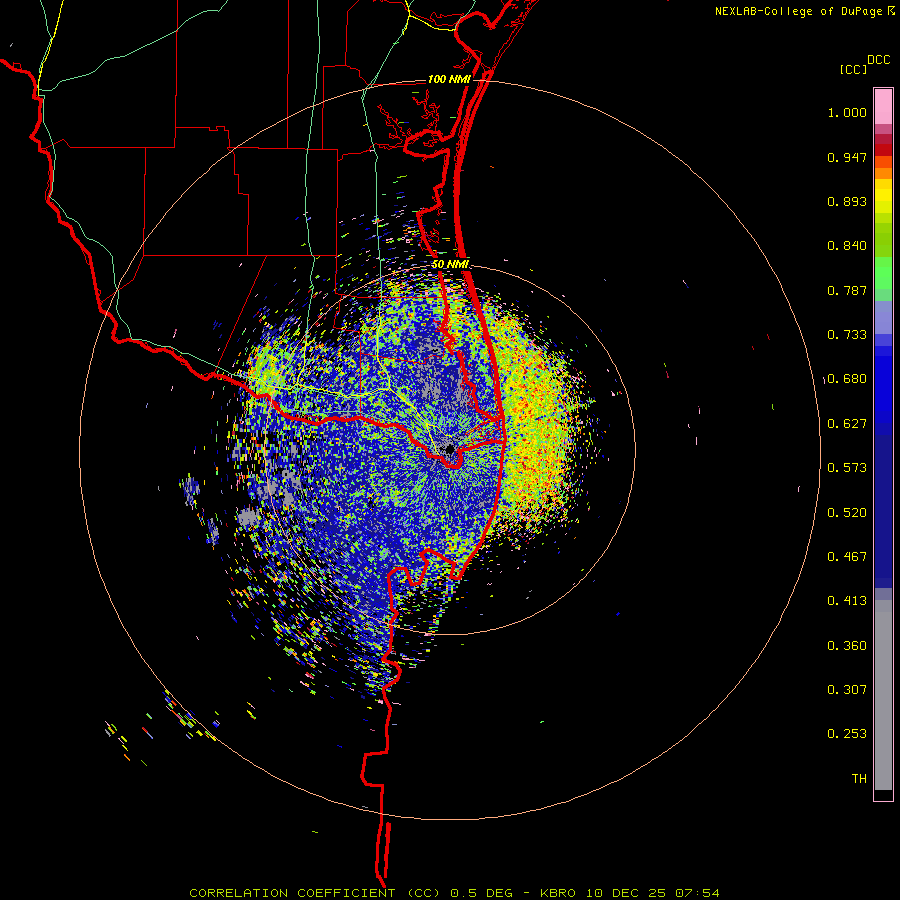Click the 0.413 color scale value
Viewport: 900px width, 900px height.
tap(847, 601)
